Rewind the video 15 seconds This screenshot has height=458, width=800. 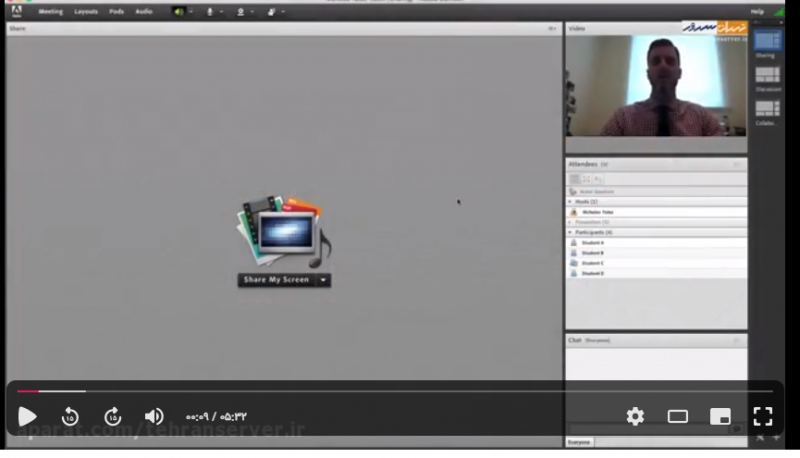pyautogui.click(x=70, y=417)
